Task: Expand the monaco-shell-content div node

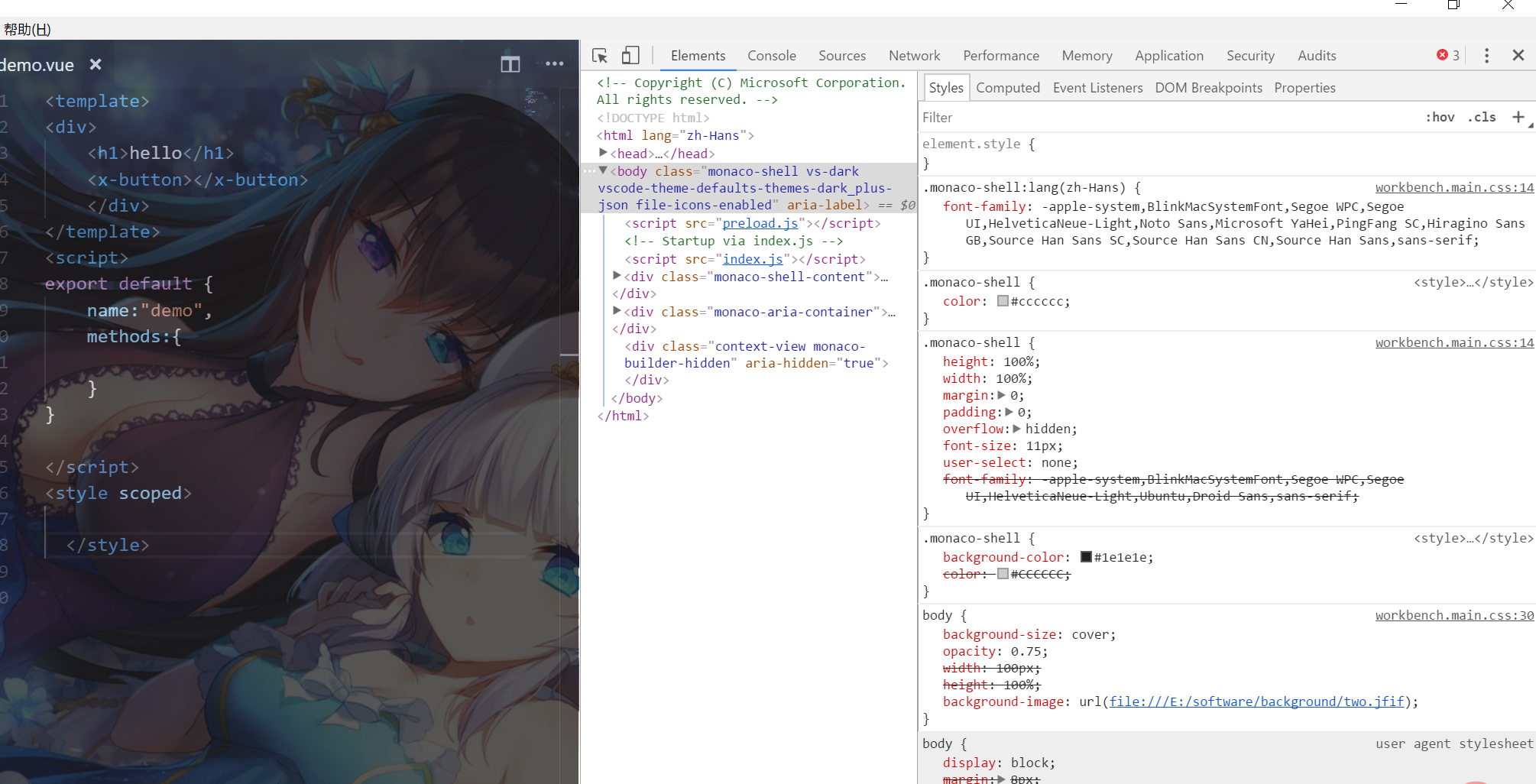Action: 617,276
